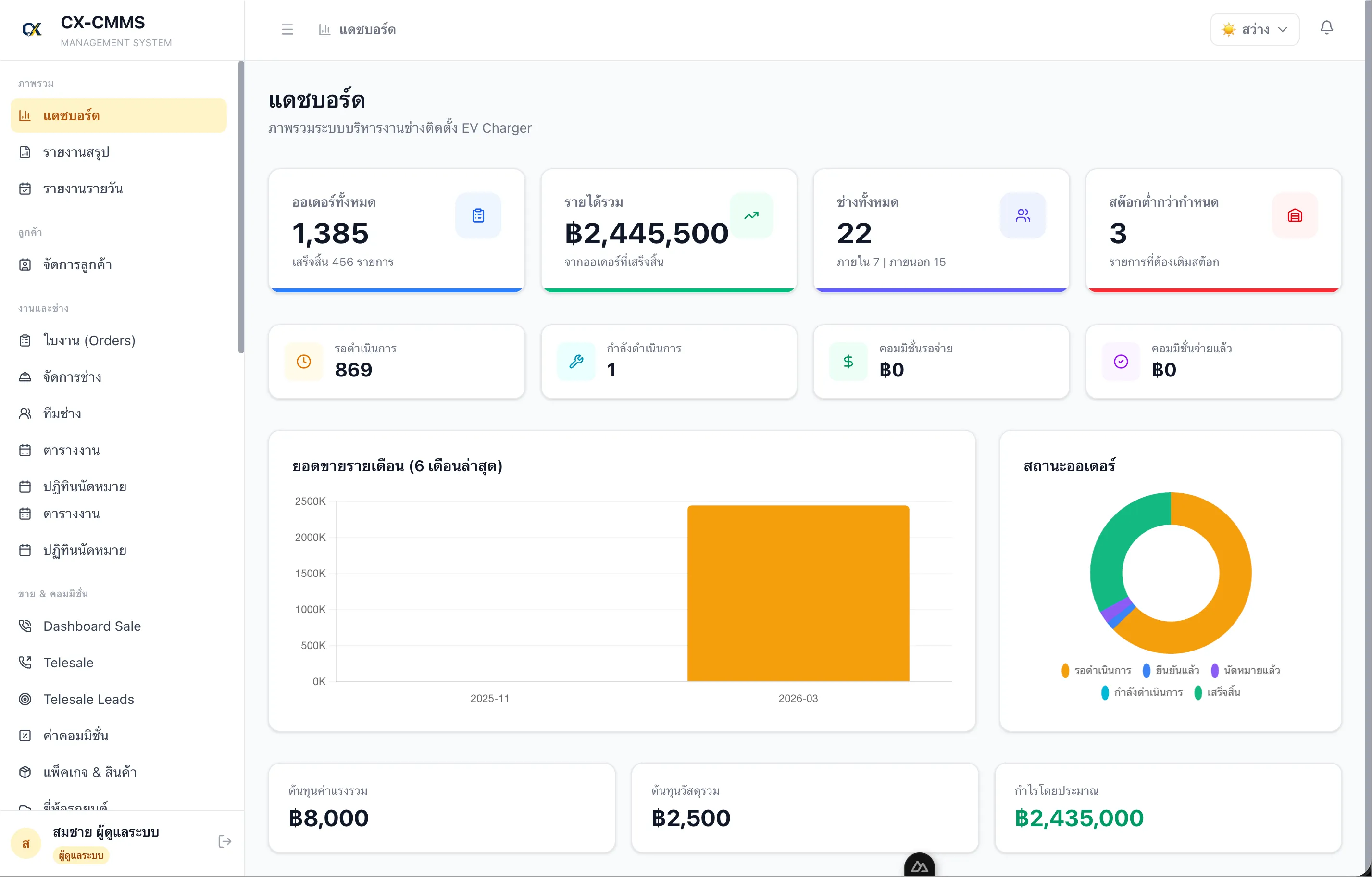Click the logout icon beside the user name
The height and width of the screenshot is (877, 1372).
click(225, 841)
